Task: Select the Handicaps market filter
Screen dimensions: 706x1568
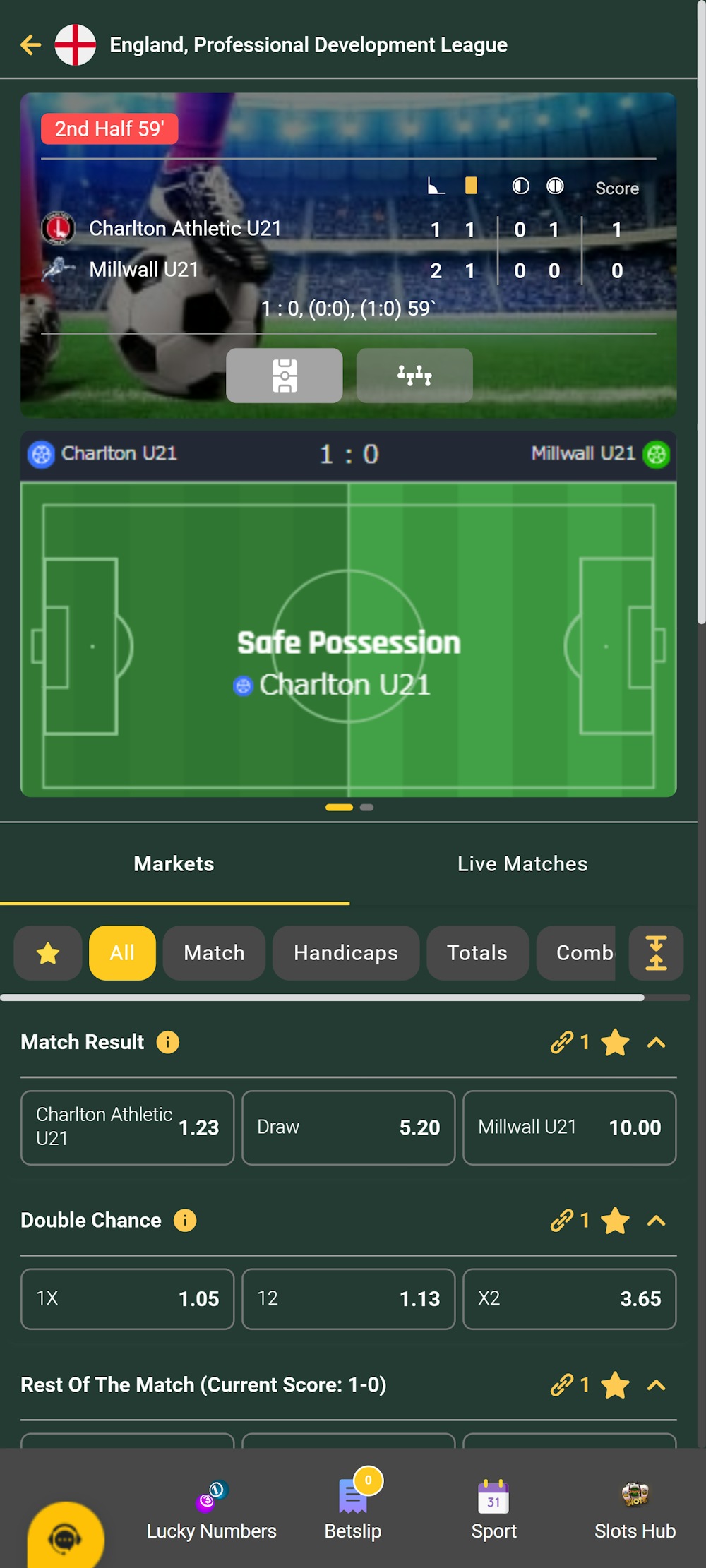Action: coord(345,953)
